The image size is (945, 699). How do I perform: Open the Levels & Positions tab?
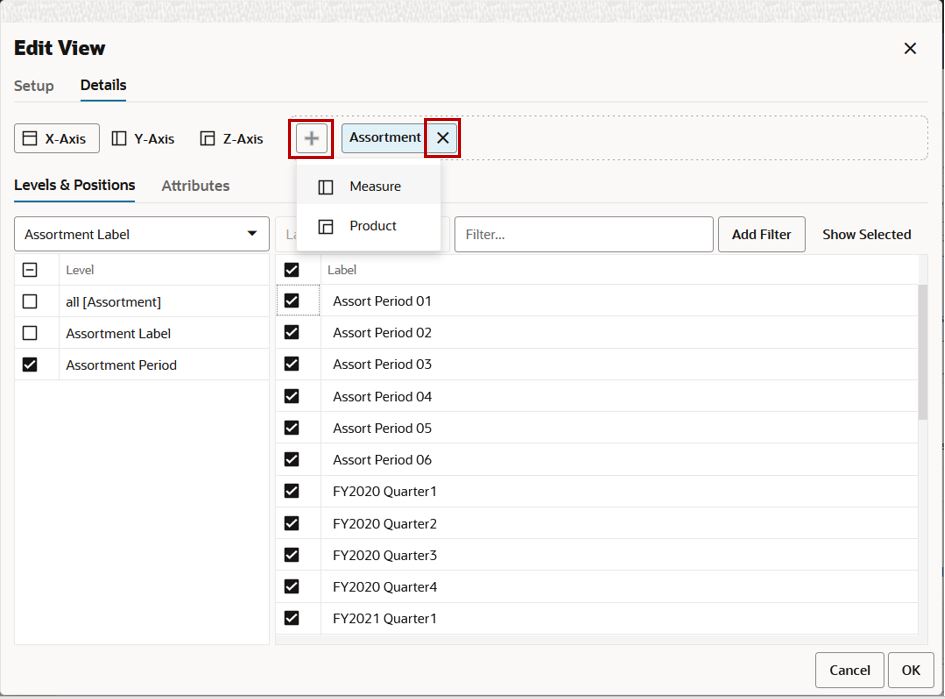tap(75, 185)
